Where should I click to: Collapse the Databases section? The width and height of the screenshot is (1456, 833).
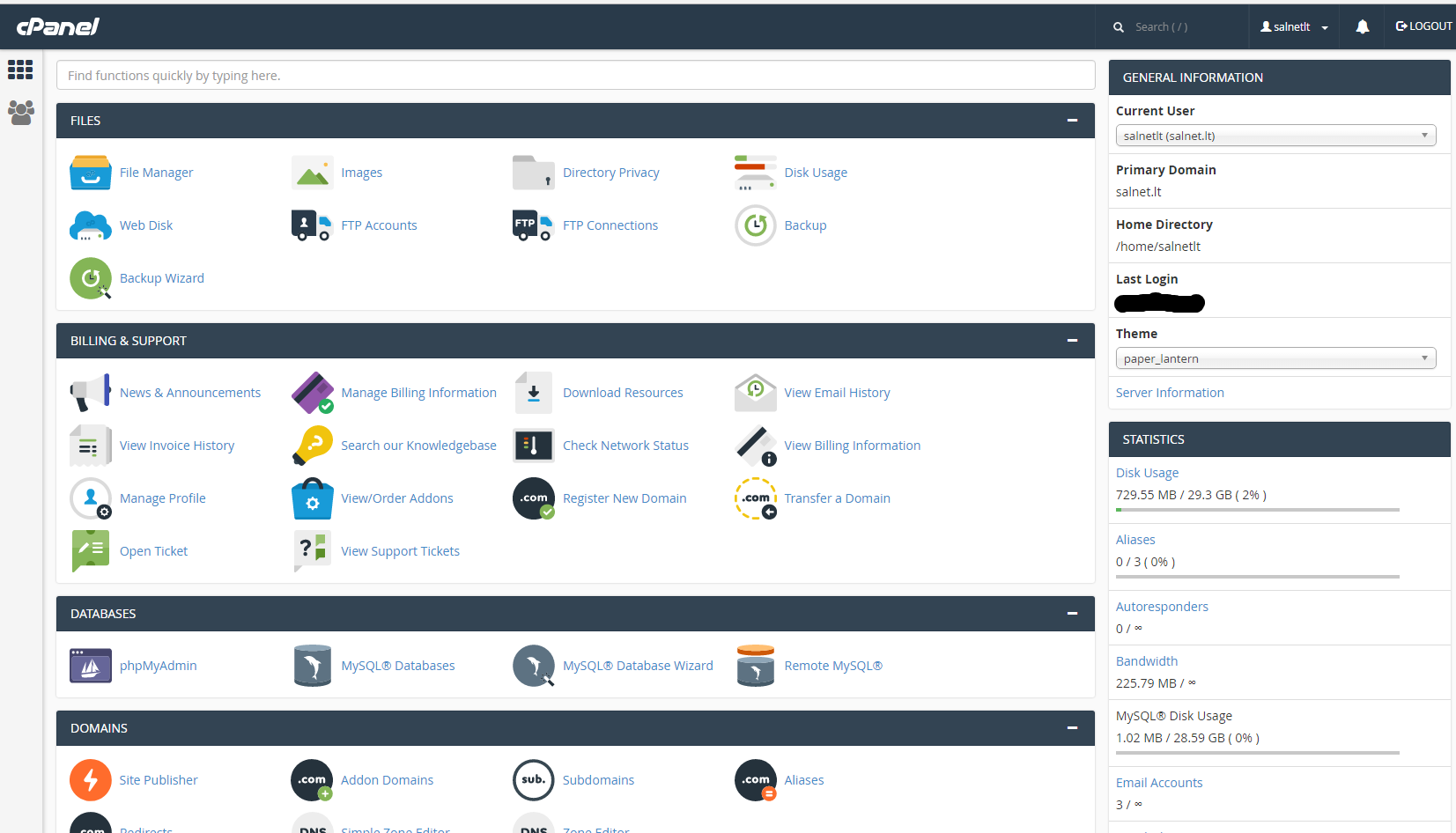[x=1072, y=614]
